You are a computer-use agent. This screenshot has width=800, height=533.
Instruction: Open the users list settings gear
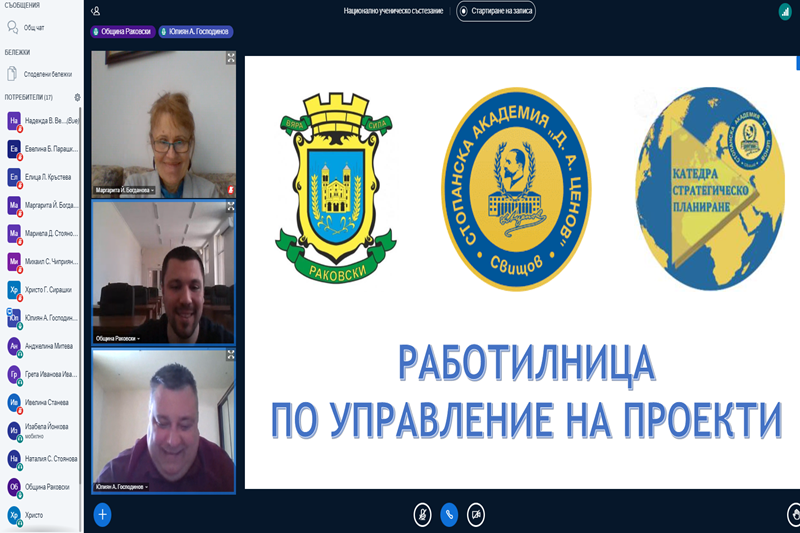coord(77,97)
